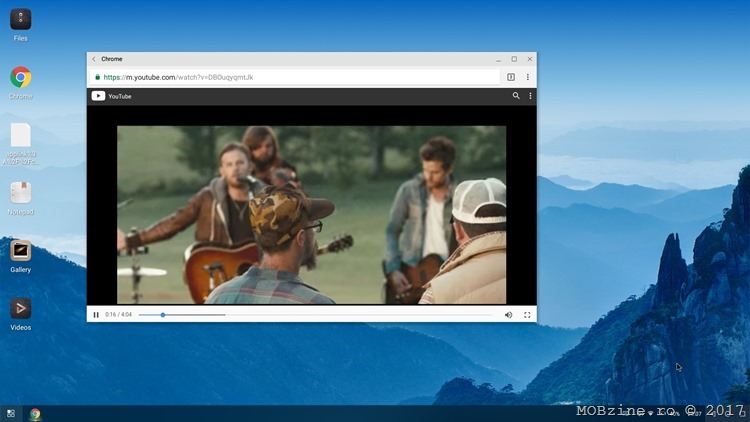This screenshot has width=750, height=422.
Task: Launch Chrome from the desktop shortcut
Action: pyautogui.click(x=21, y=78)
